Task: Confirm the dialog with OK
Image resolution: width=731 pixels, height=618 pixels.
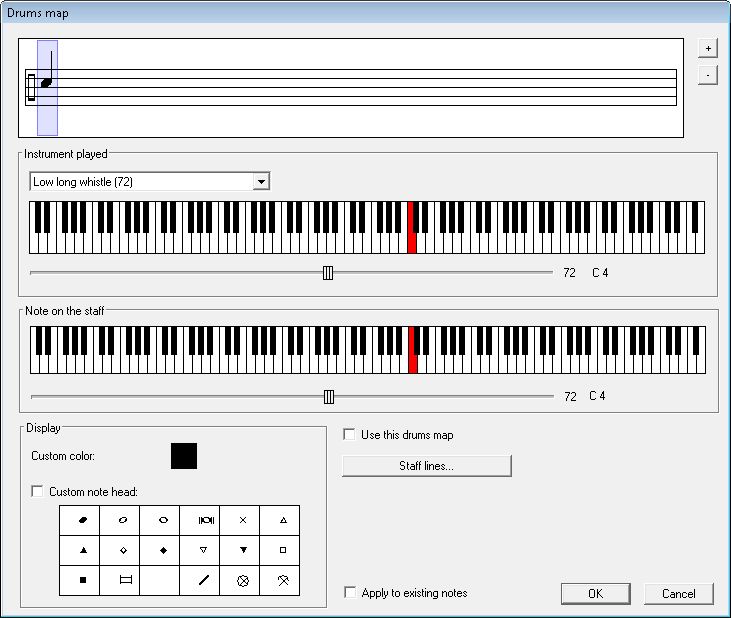Action: [x=595, y=593]
